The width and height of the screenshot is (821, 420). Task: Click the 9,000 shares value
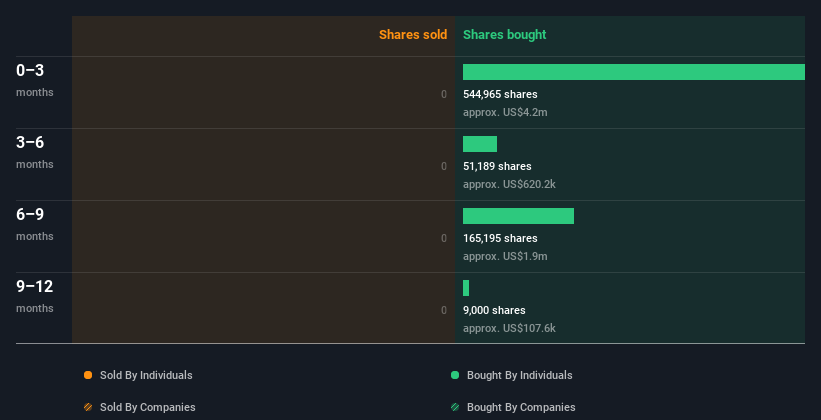coord(494,310)
